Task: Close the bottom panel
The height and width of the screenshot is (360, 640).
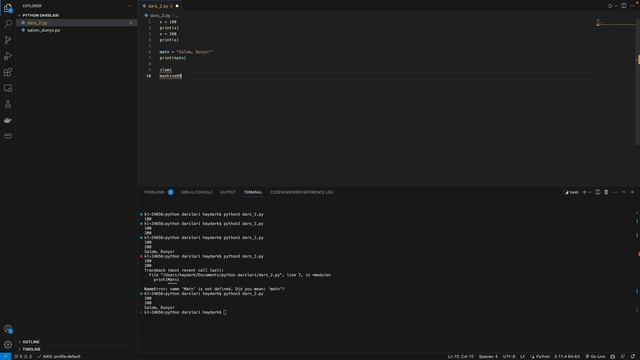Action: [x=632, y=192]
